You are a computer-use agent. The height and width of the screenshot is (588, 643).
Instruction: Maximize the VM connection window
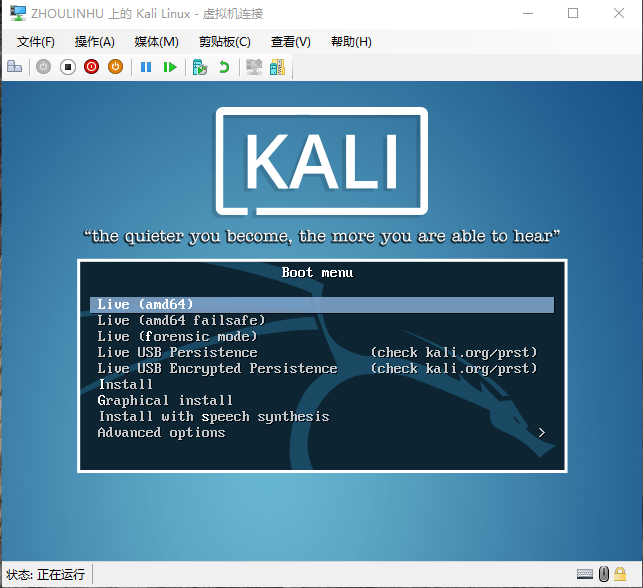(x=573, y=14)
